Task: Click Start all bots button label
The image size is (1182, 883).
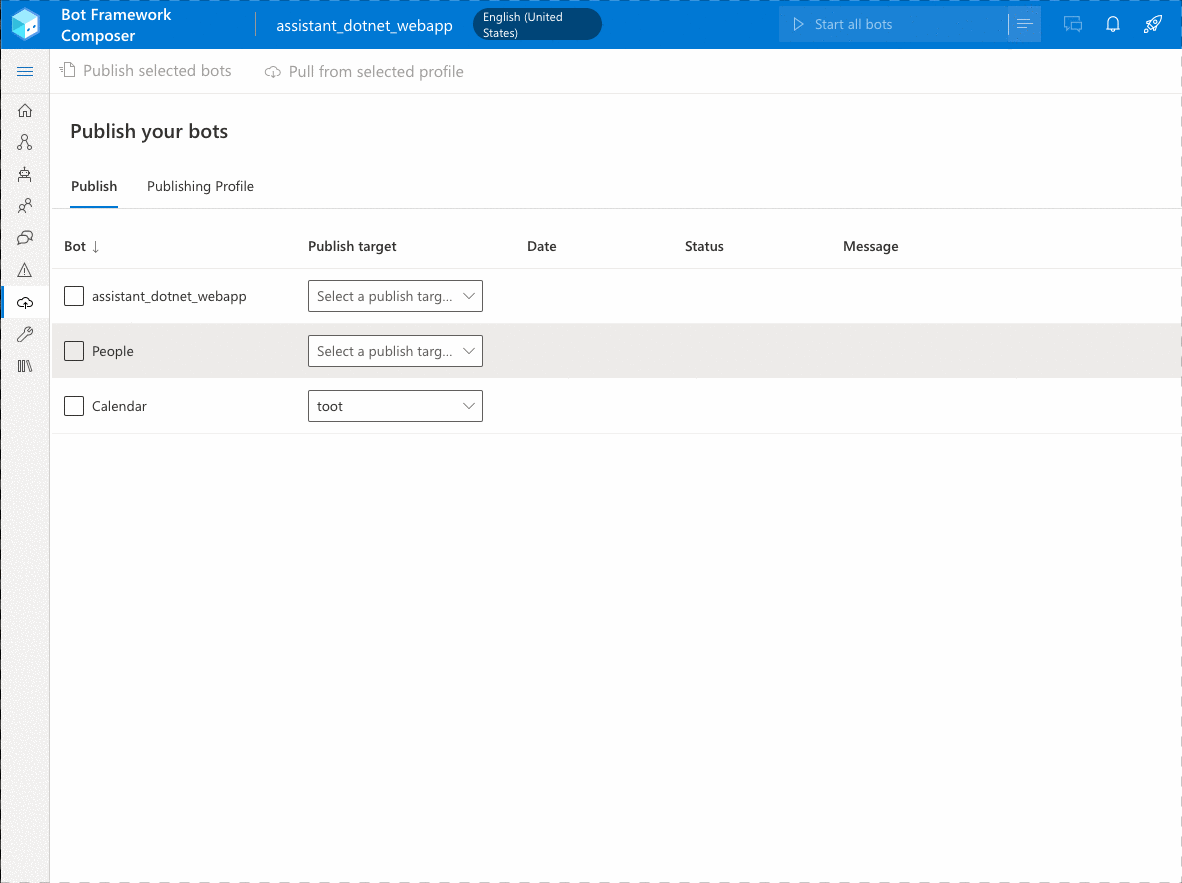Action: (x=853, y=25)
